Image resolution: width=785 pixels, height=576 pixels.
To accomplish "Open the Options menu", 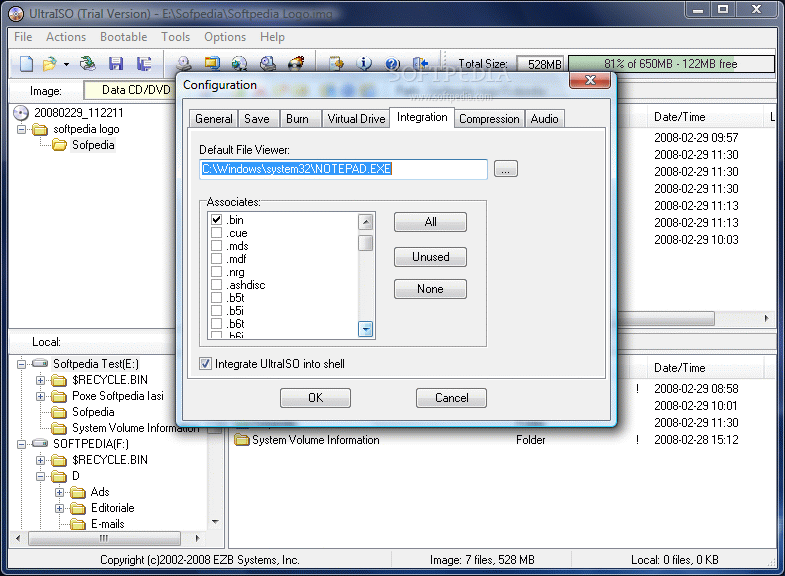I will click(x=225, y=37).
